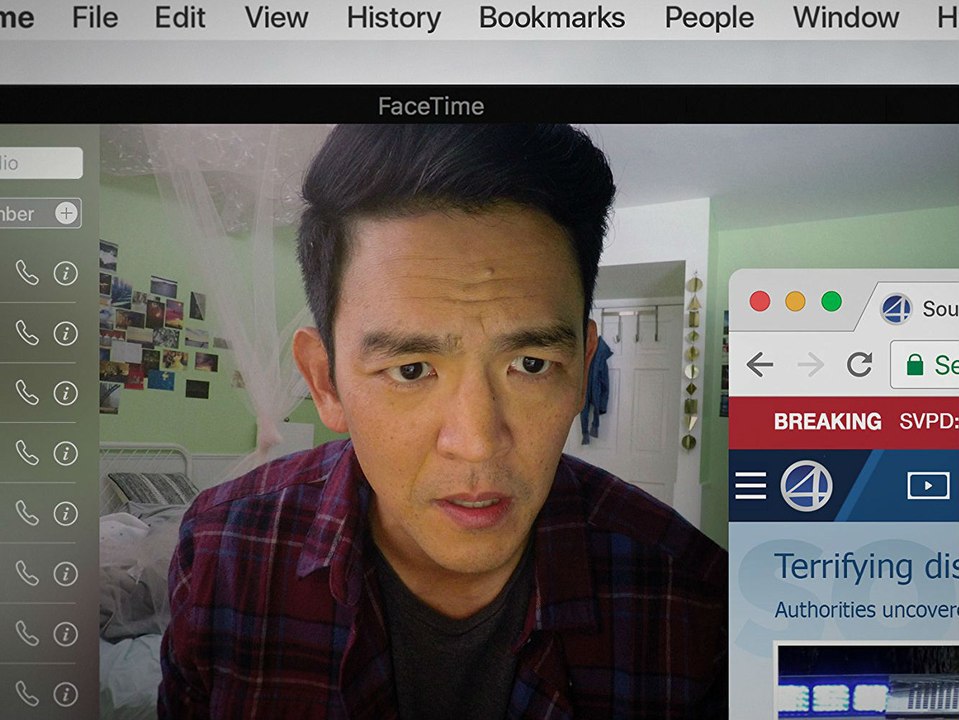Screen dimensions: 959x720
Task: Show info for the second FaceTime contact
Action: coord(65,333)
